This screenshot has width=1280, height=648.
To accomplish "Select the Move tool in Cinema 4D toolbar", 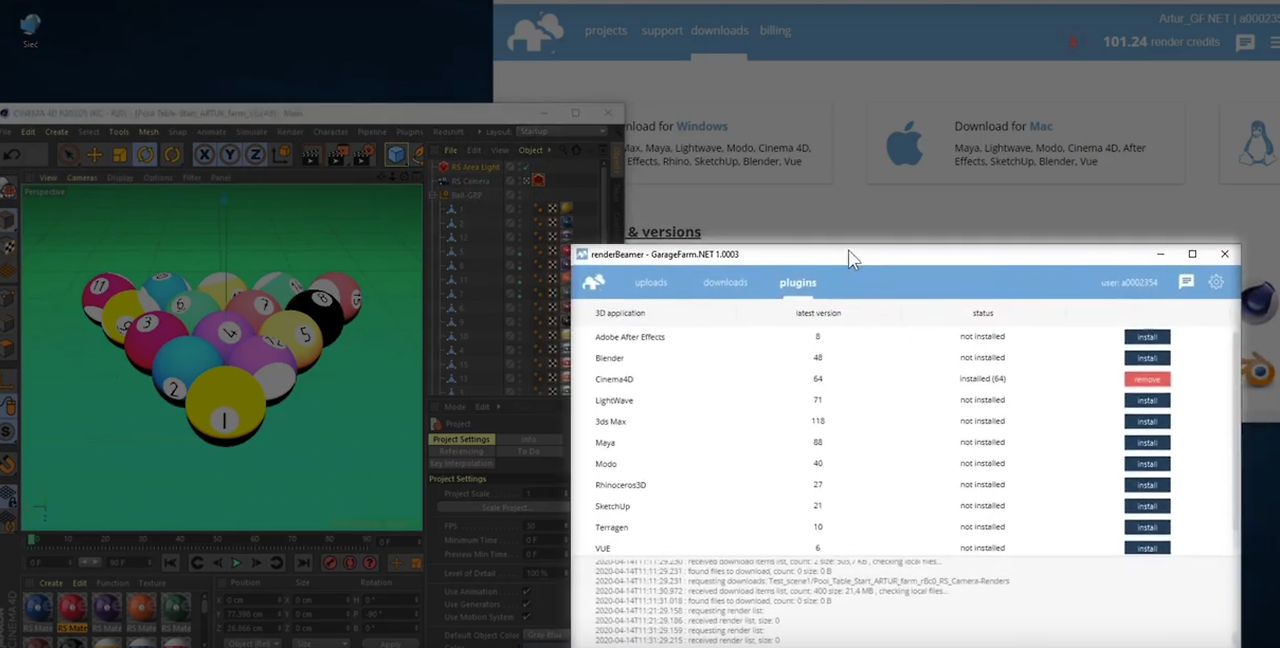I will [94, 154].
